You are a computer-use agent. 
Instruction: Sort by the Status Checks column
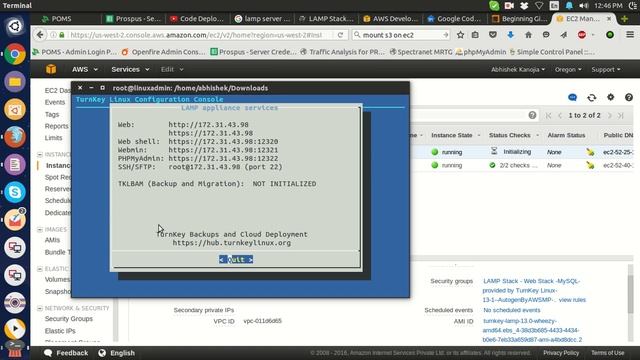point(509,135)
